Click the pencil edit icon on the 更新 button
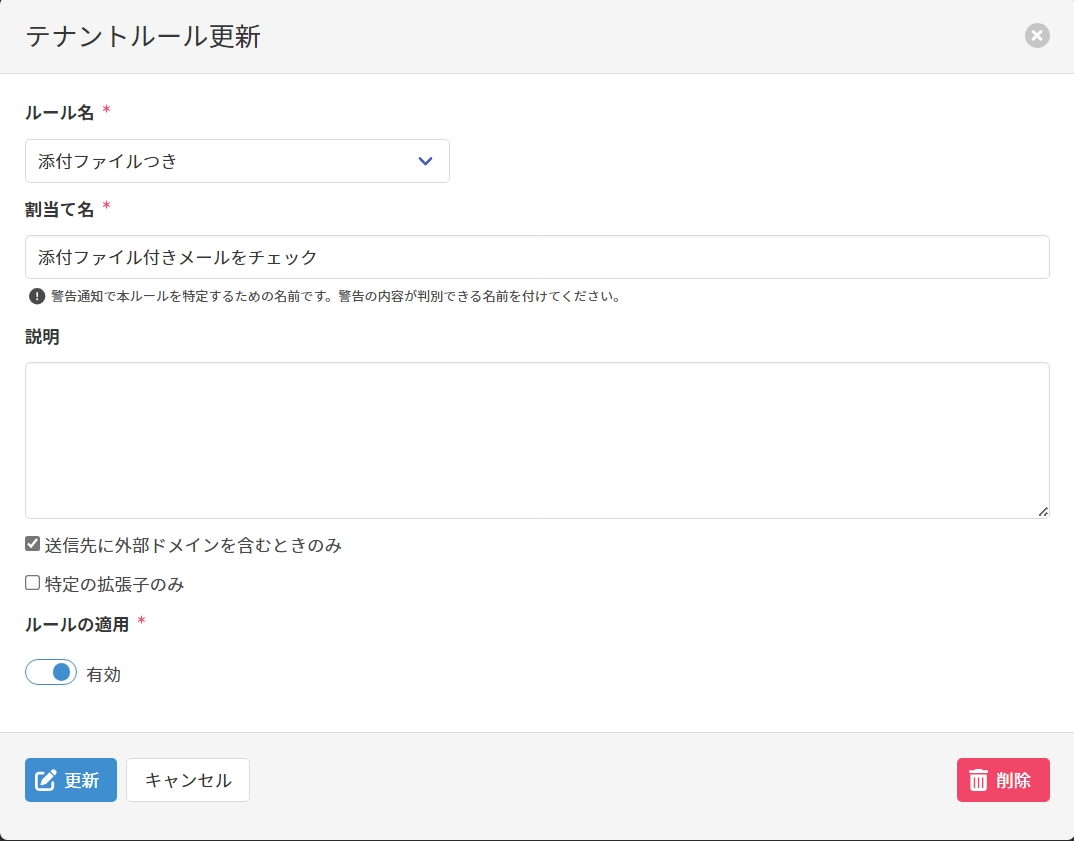The width and height of the screenshot is (1074, 841). pyautogui.click(x=45, y=781)
